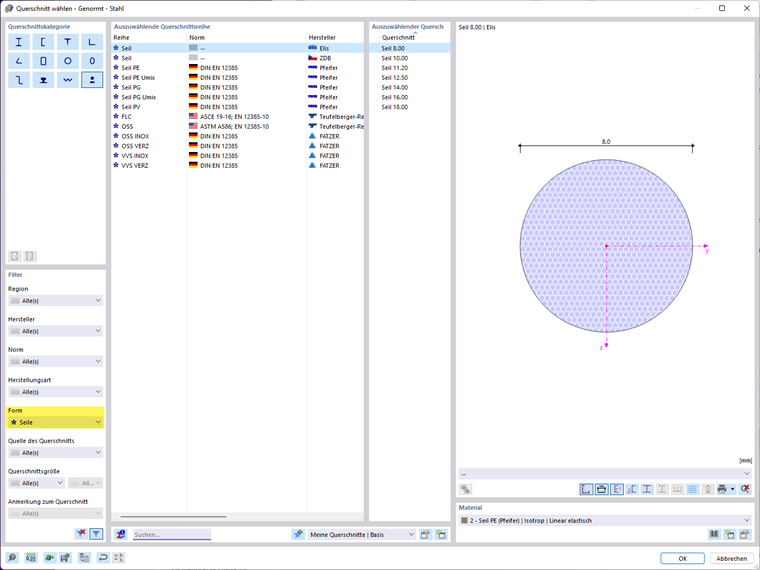Open the Hersteller filter dropdown

56,331
